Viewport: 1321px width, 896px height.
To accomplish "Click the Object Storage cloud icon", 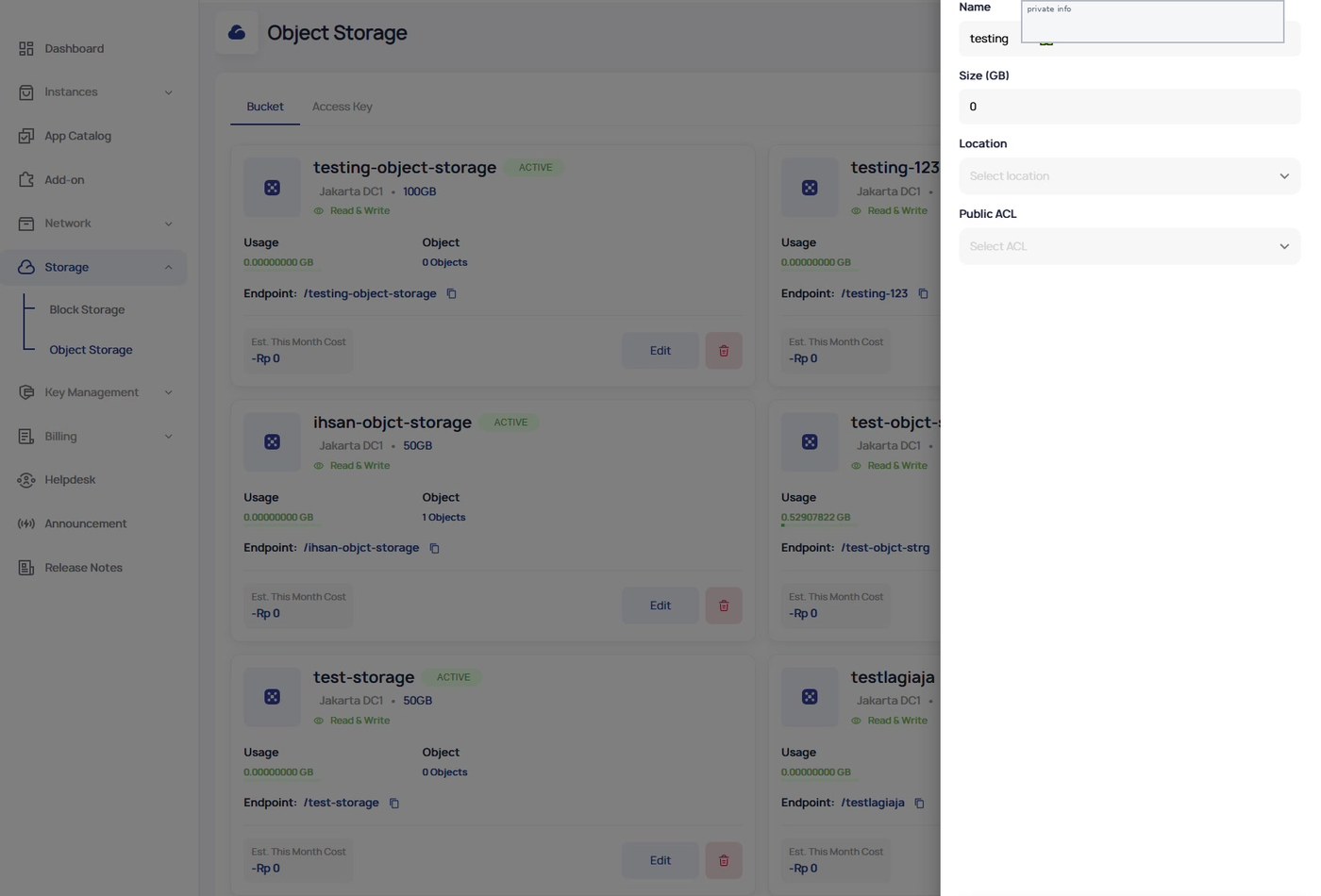I will tap(237, 33).
